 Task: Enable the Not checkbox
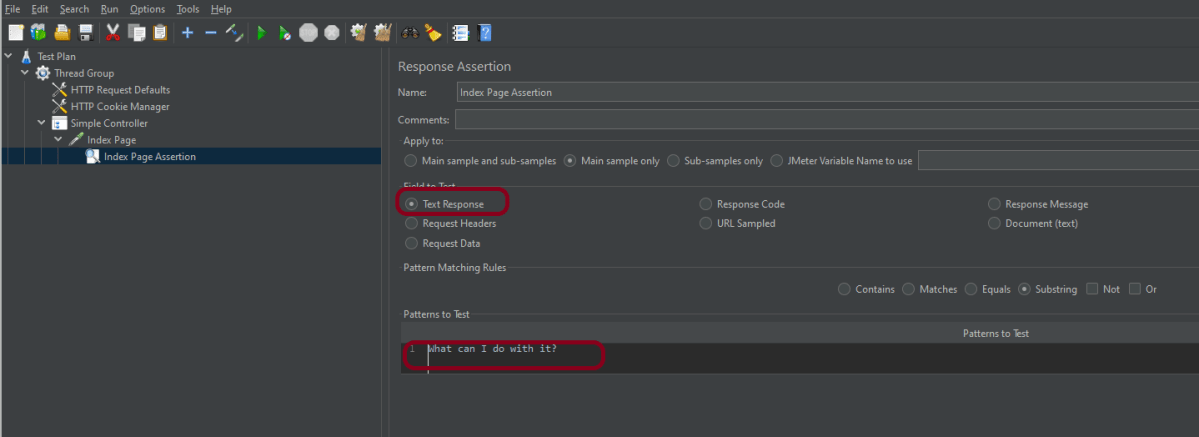click(x=1092, y=289)
